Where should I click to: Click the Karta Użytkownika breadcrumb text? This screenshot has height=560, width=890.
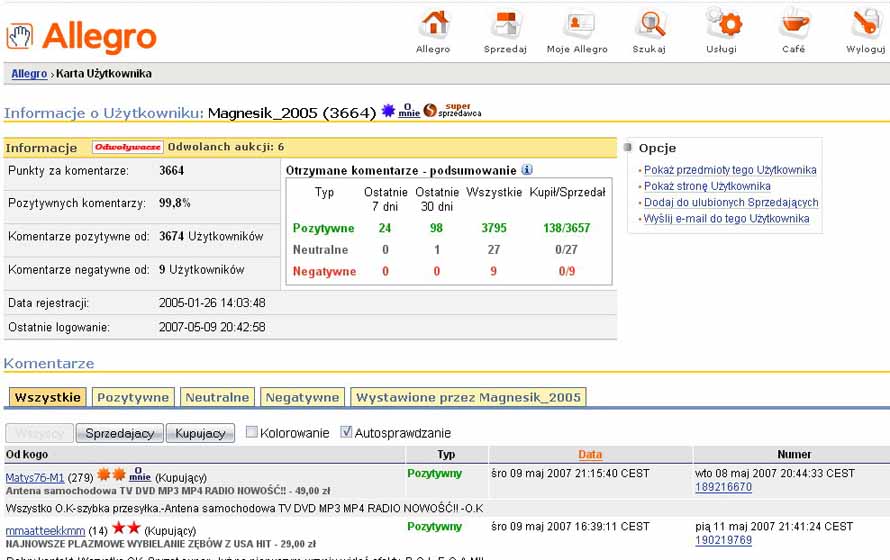[x=104, y=74]
